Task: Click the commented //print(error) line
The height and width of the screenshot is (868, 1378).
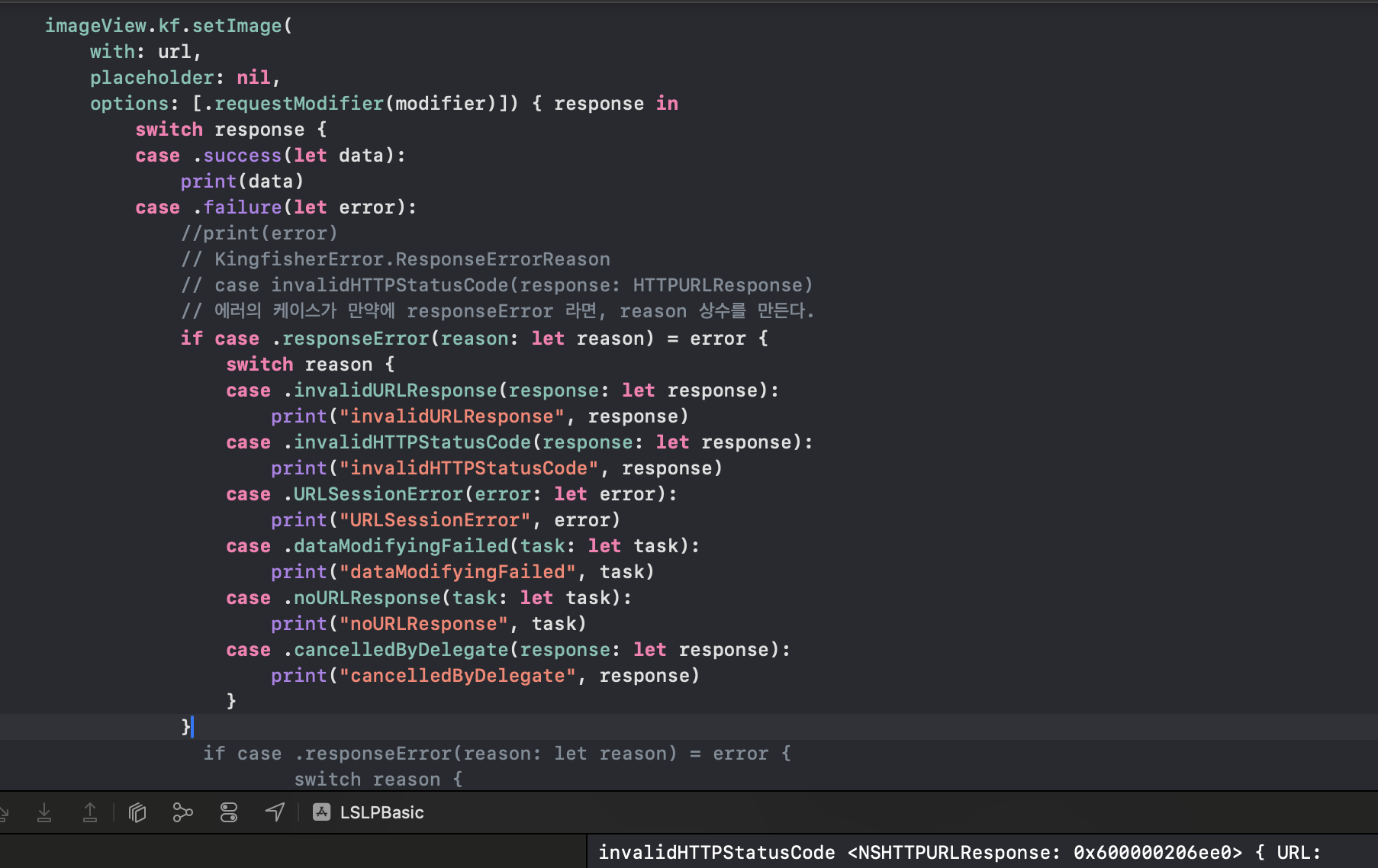Action: pos(259,233)
